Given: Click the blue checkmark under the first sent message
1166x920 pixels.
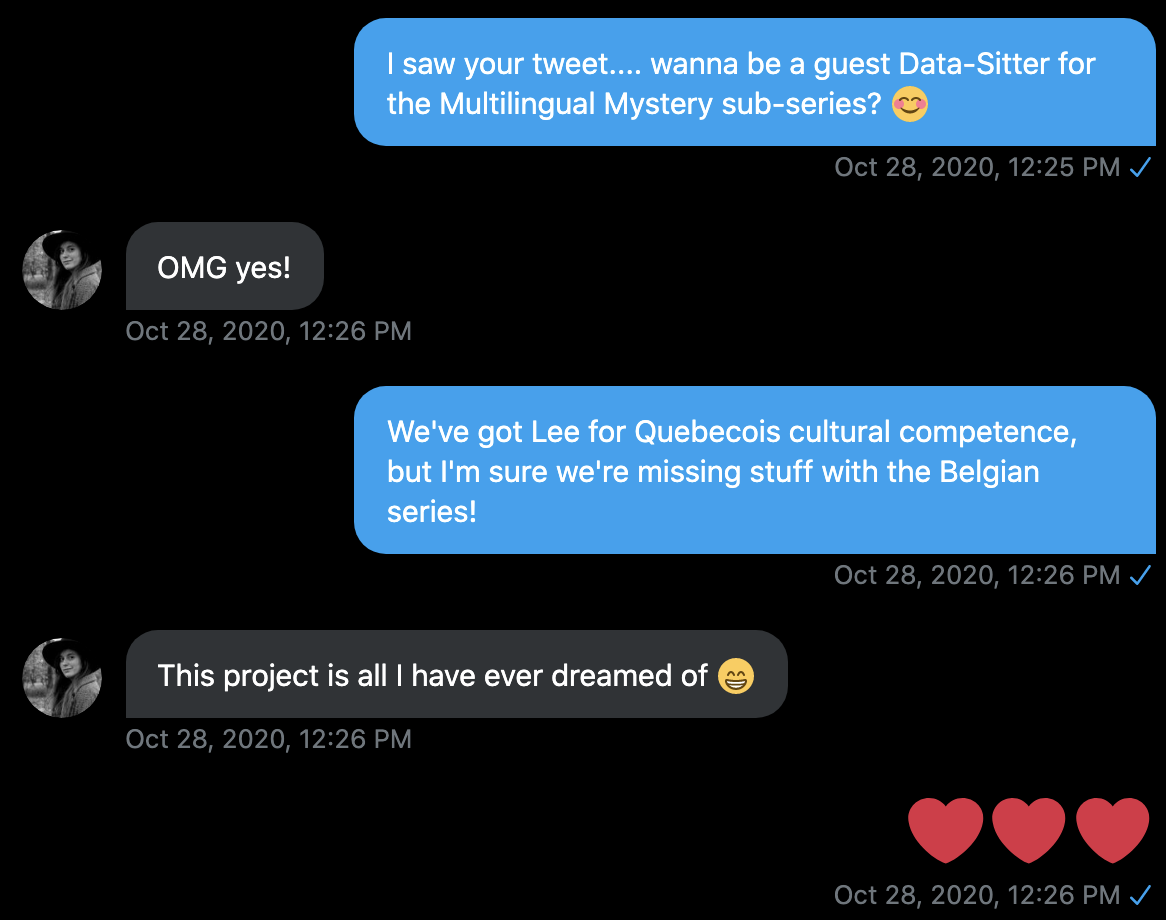Looking at the screenshot, I should coord(1140,167).
